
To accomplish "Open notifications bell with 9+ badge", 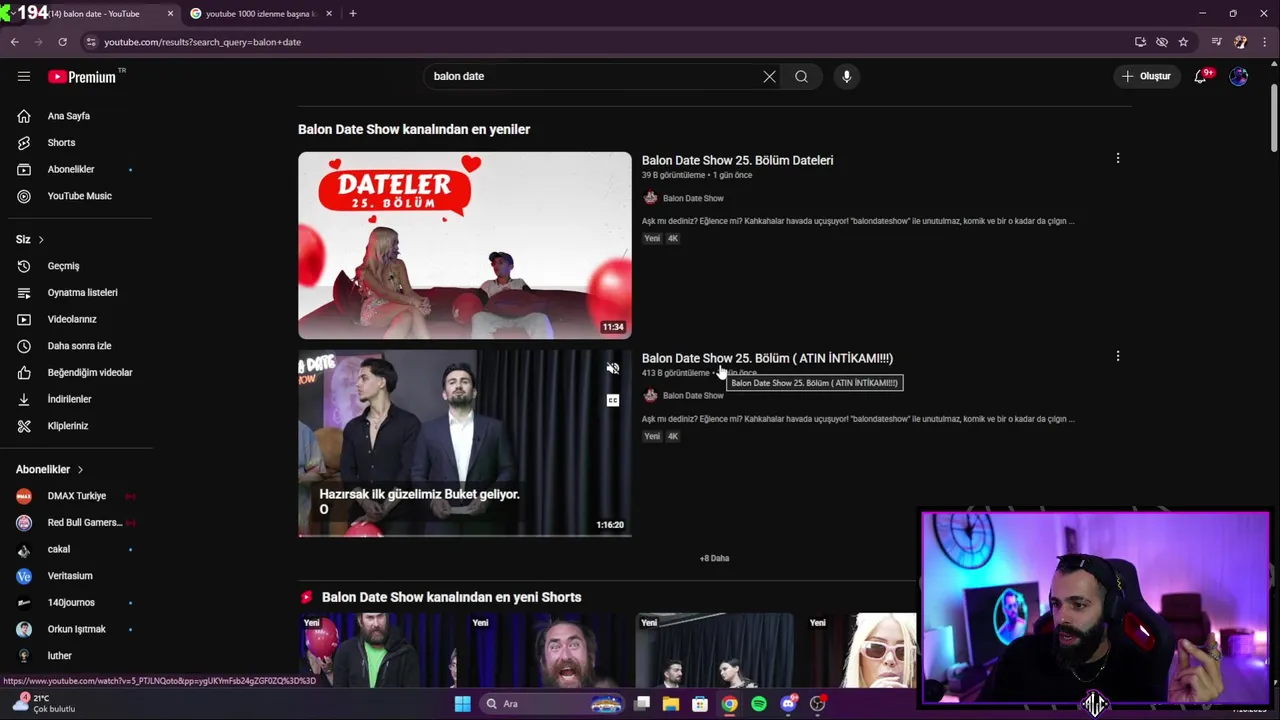I will pyautogui.click(x=1201, y=76).
